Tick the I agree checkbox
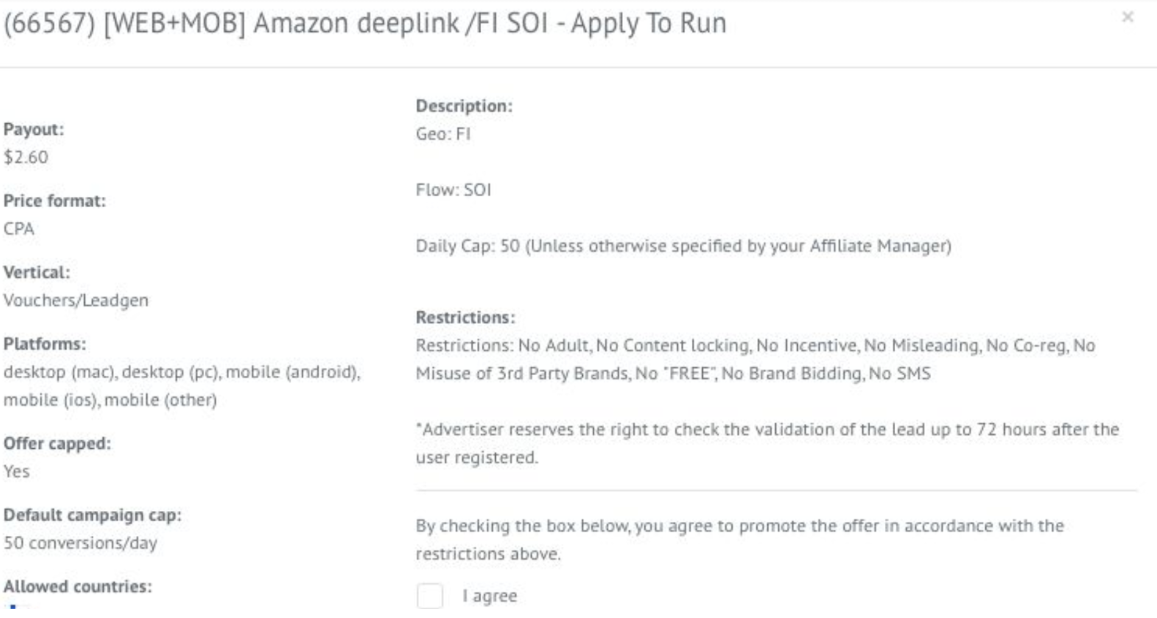Viewport: 1157px width, 618px height. [x=429, y=596]
